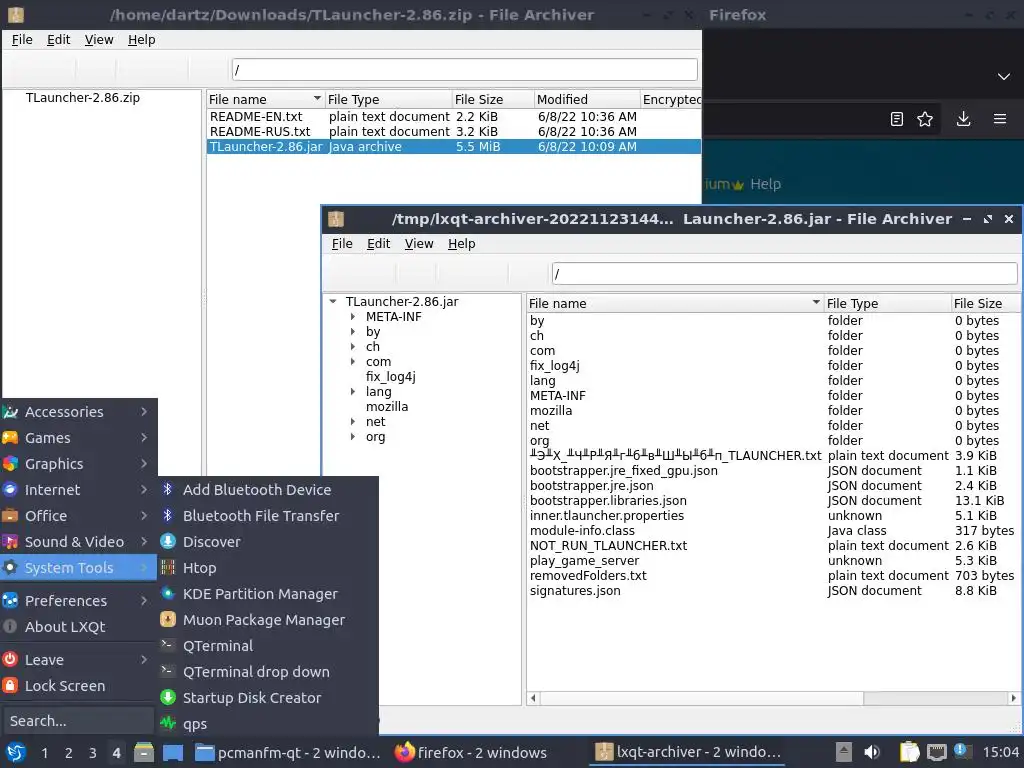Toggle Firefox's reader view icon
The image size is (1024, 768).
tap(897, 119)
